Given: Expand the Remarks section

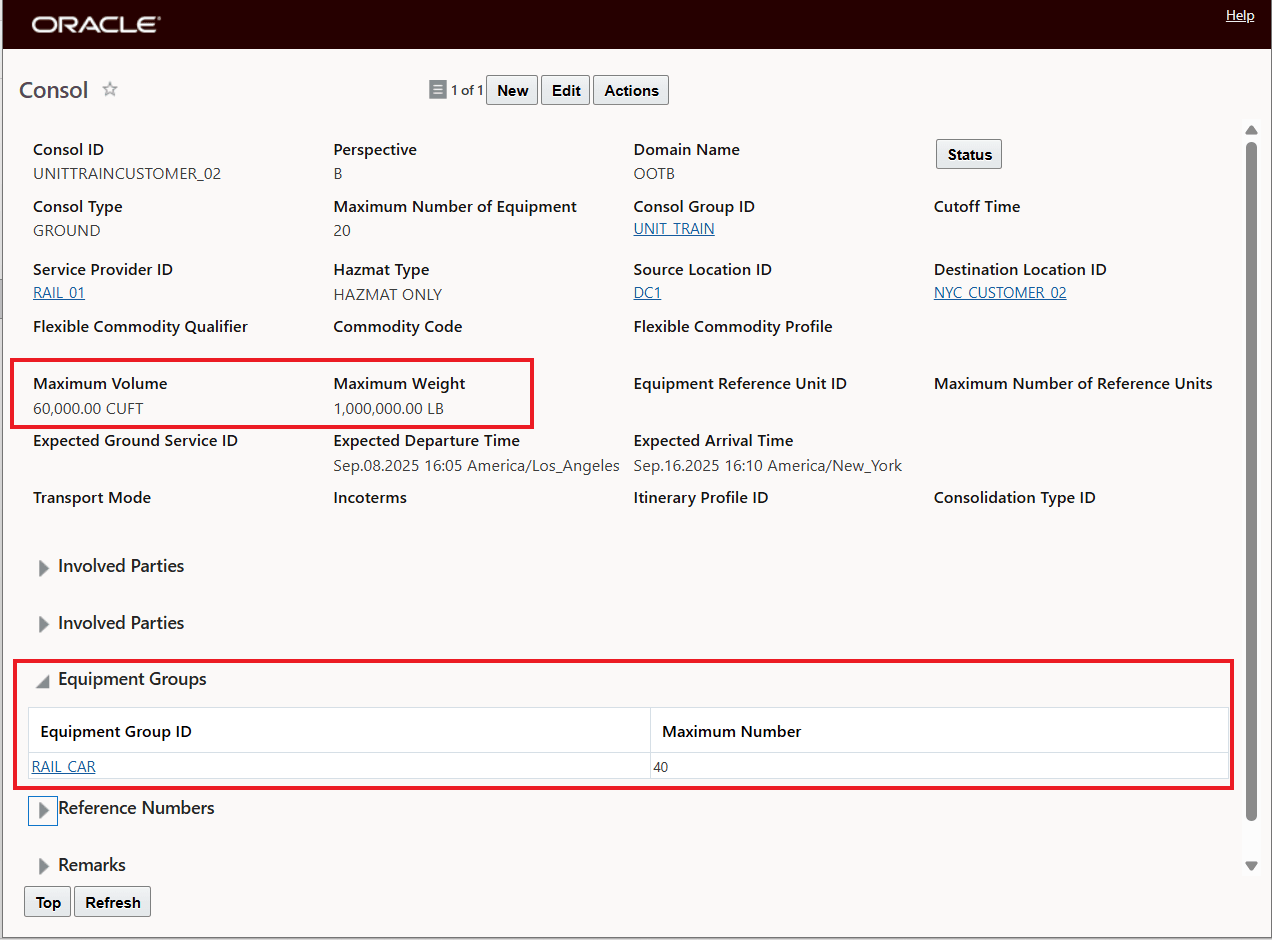Looking at the screenshot, I should (x=43, y=866).
